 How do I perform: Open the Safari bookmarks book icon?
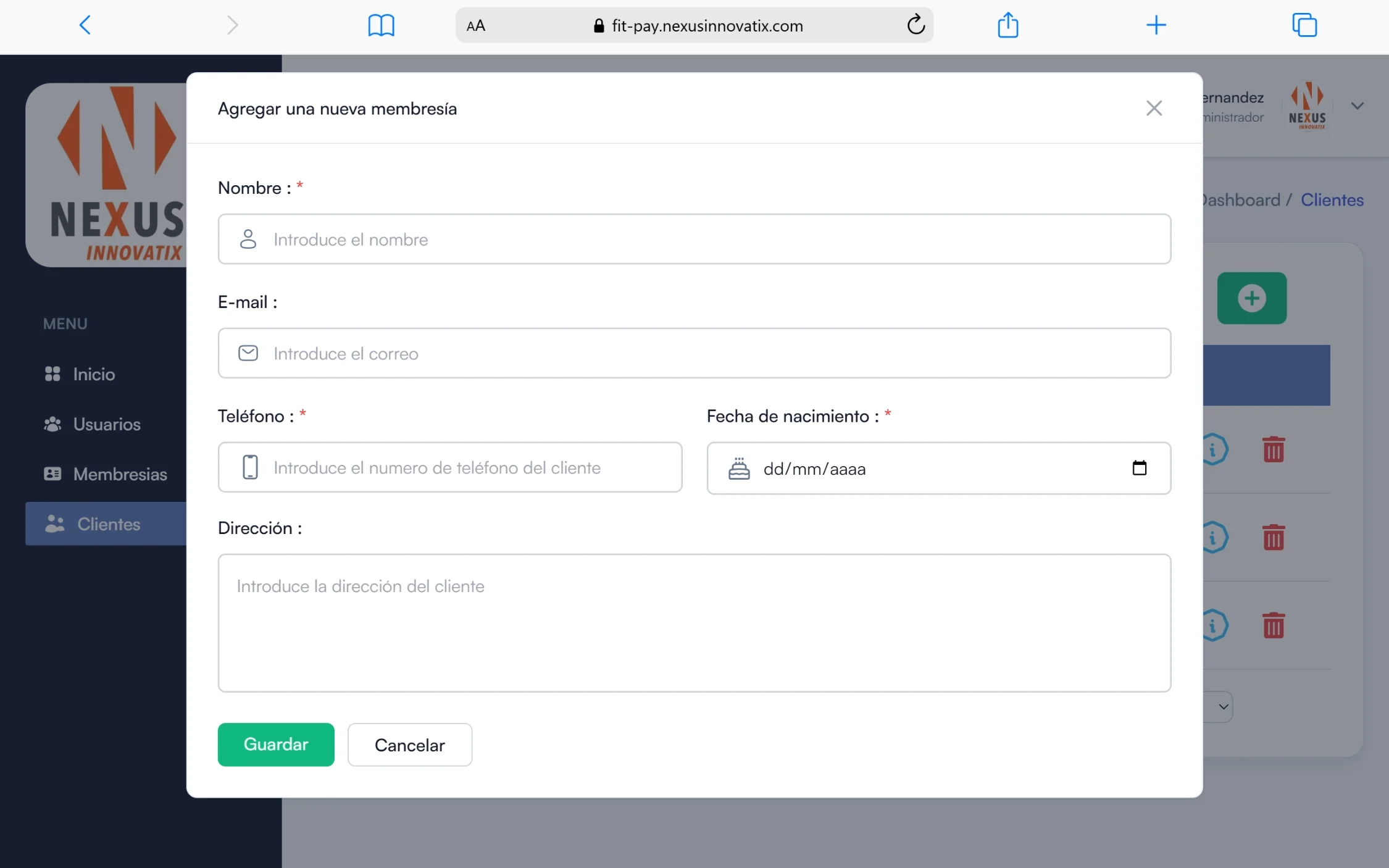(x=381, y=25)
